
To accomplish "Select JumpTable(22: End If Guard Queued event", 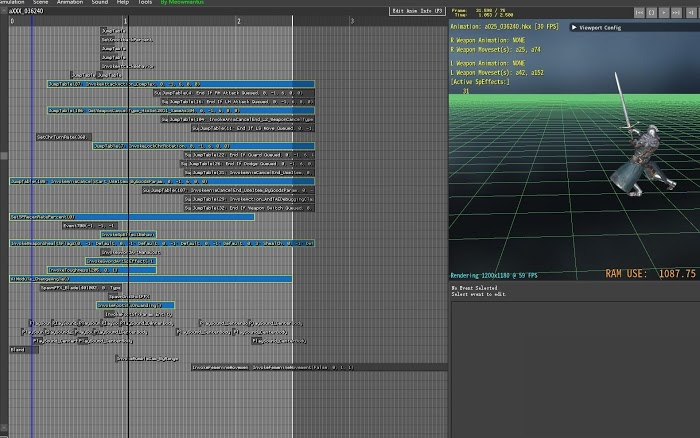I will [250, 155].
